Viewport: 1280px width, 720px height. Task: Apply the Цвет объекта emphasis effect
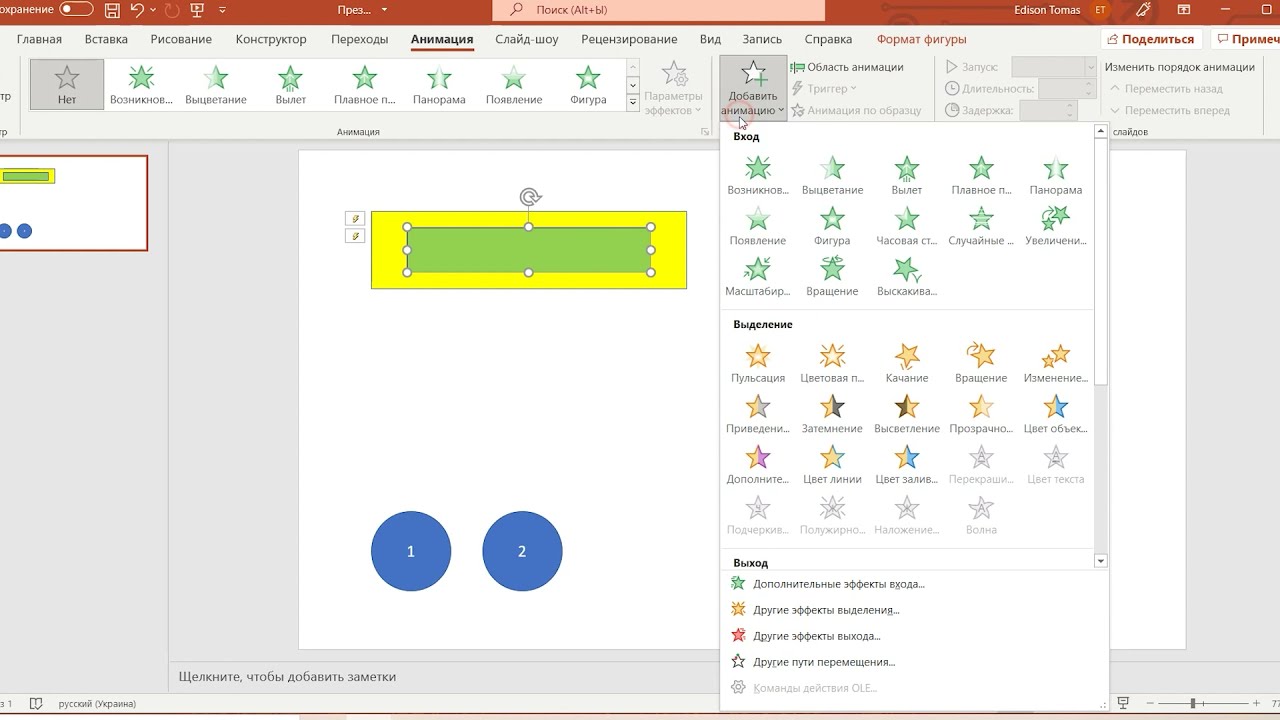coord(1056,414)
